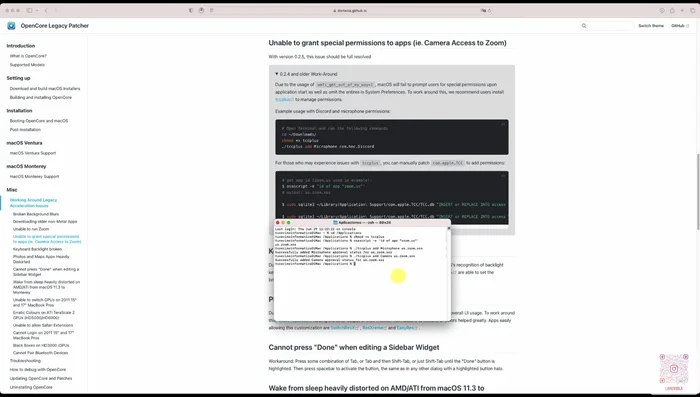Open macOS Ventura Support sidebar link
This screenshot has height=397, width=700.
(x=33, y=153)
